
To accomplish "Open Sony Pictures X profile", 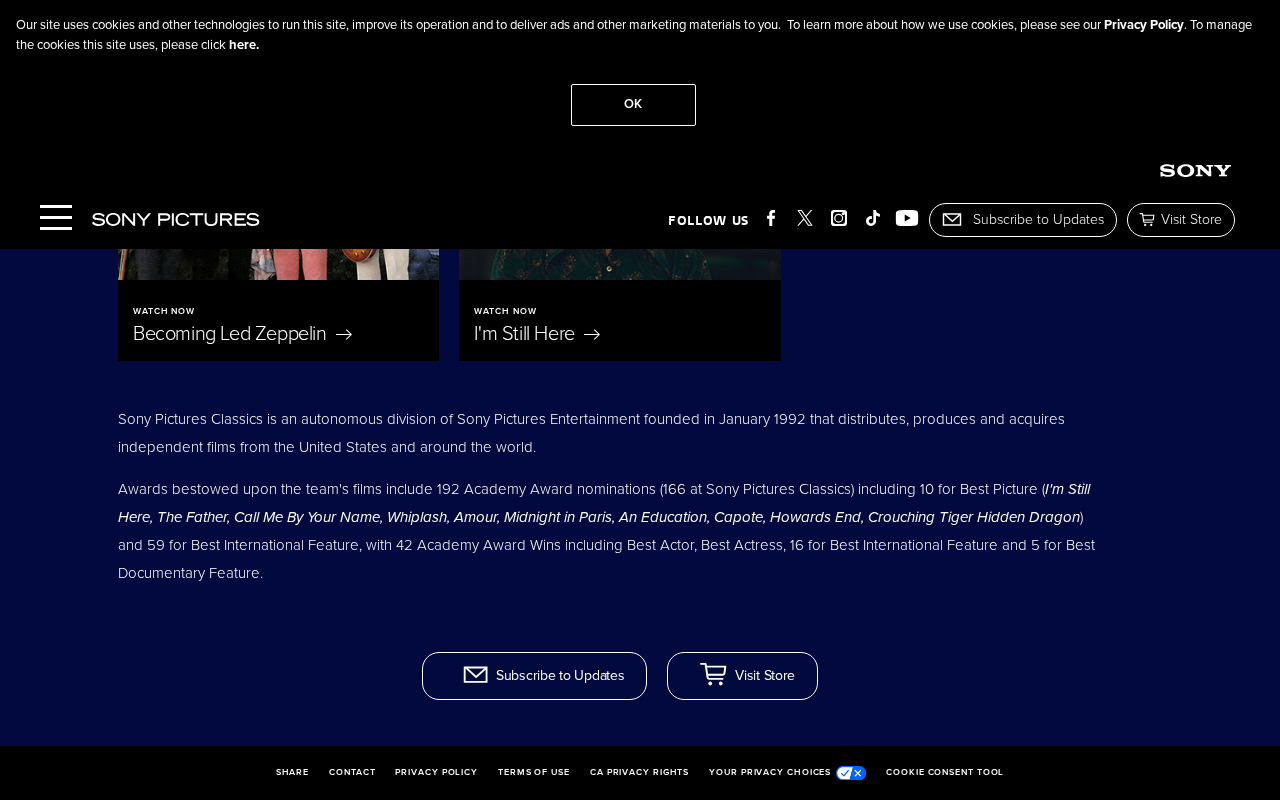I will click(805, 218).
